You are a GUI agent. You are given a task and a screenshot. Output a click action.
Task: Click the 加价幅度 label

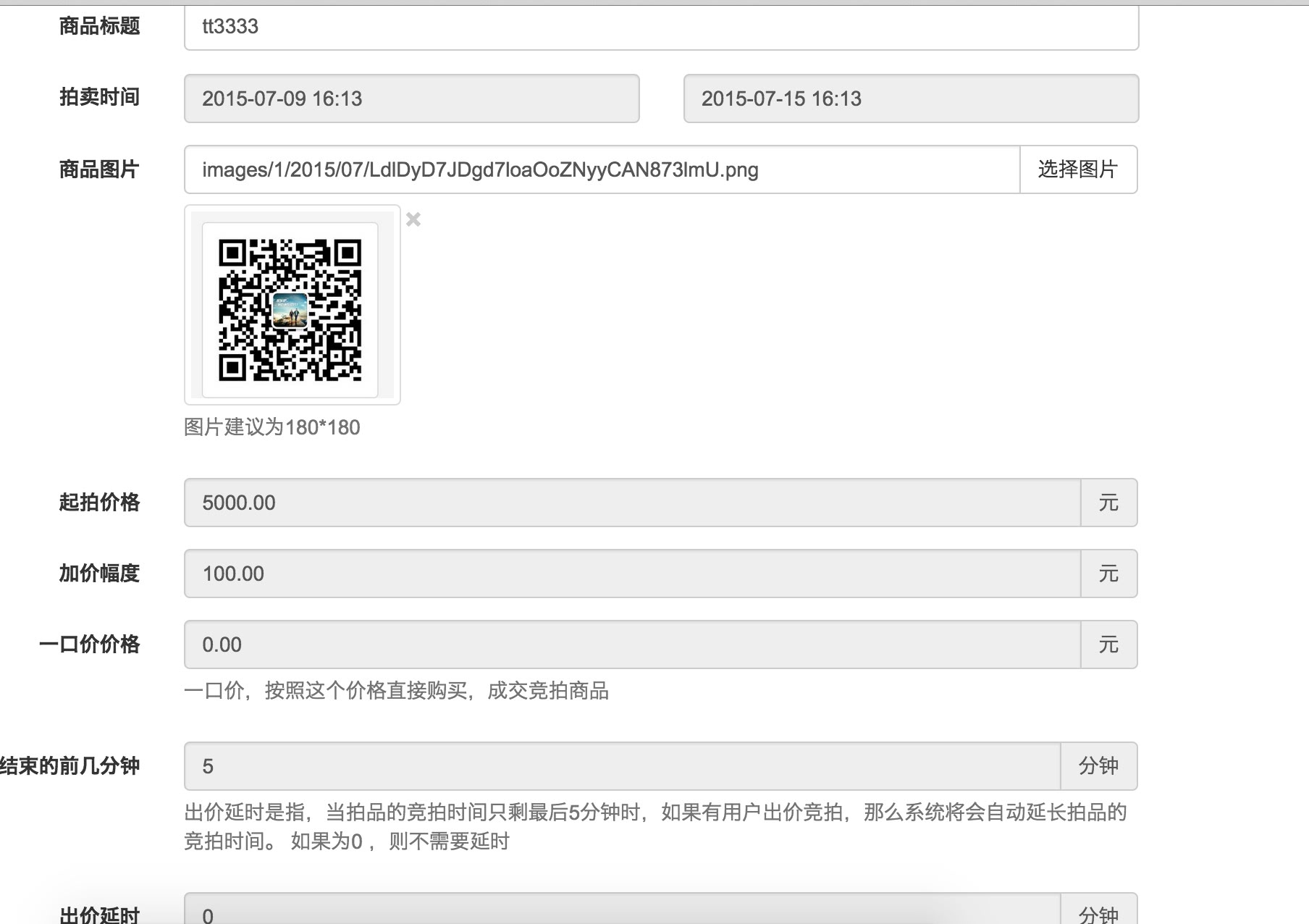point(99,574)
